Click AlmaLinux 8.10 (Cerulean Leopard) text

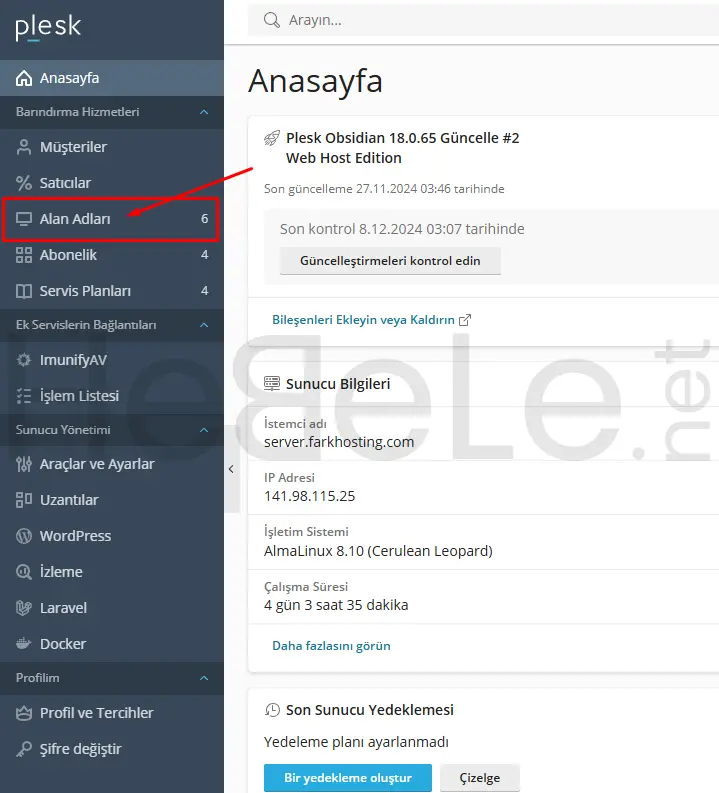(378, 551)
